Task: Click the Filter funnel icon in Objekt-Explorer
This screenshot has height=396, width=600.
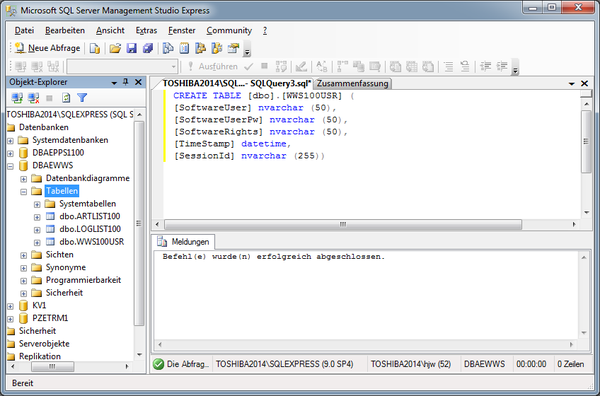Action: (82, 98)
